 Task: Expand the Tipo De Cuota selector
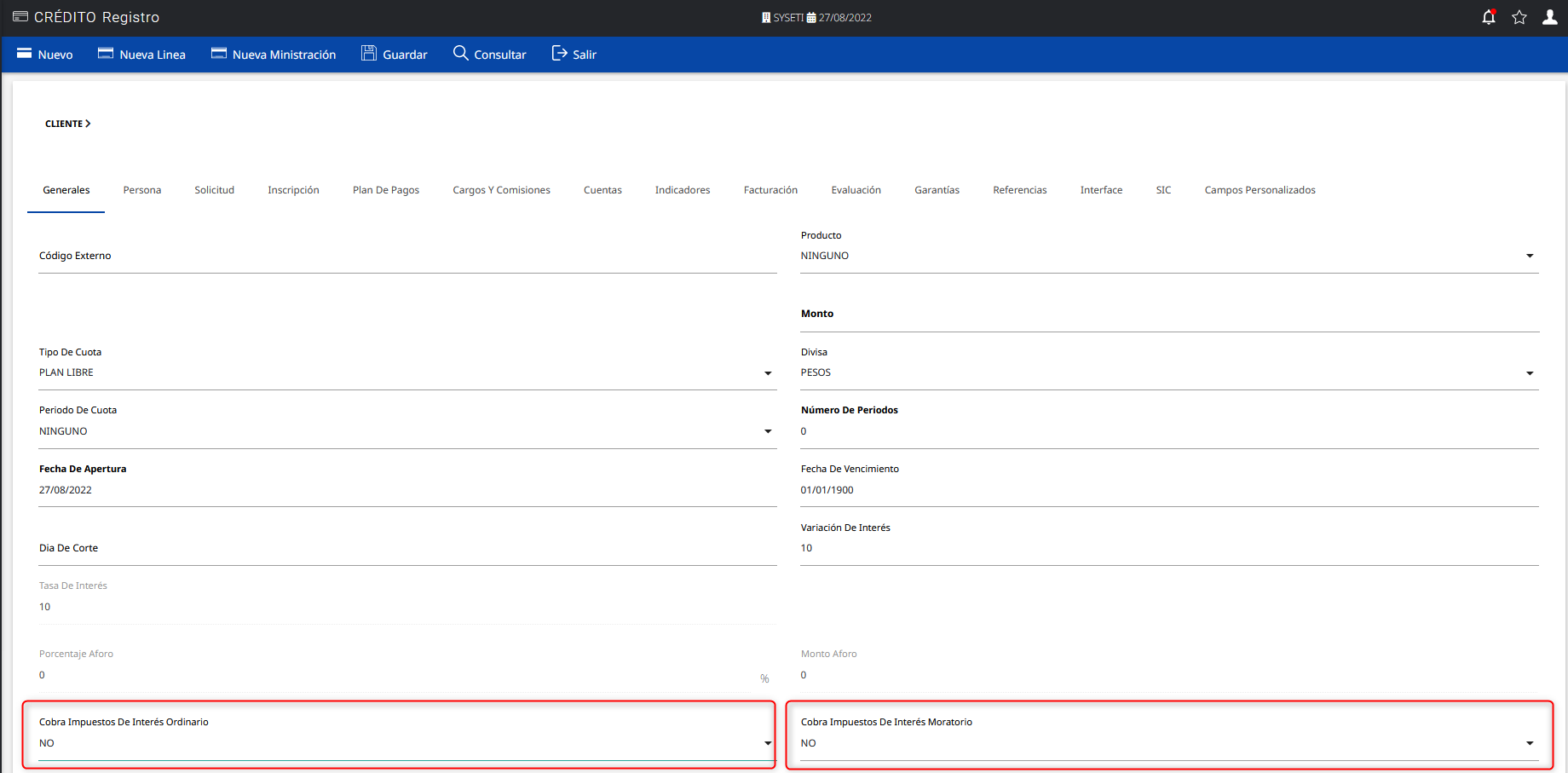coord(767,372)
